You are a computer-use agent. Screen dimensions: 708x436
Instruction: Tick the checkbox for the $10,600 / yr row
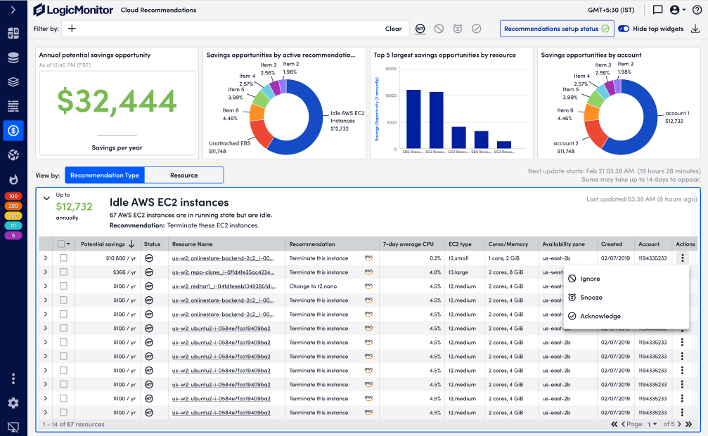(63, 258)
